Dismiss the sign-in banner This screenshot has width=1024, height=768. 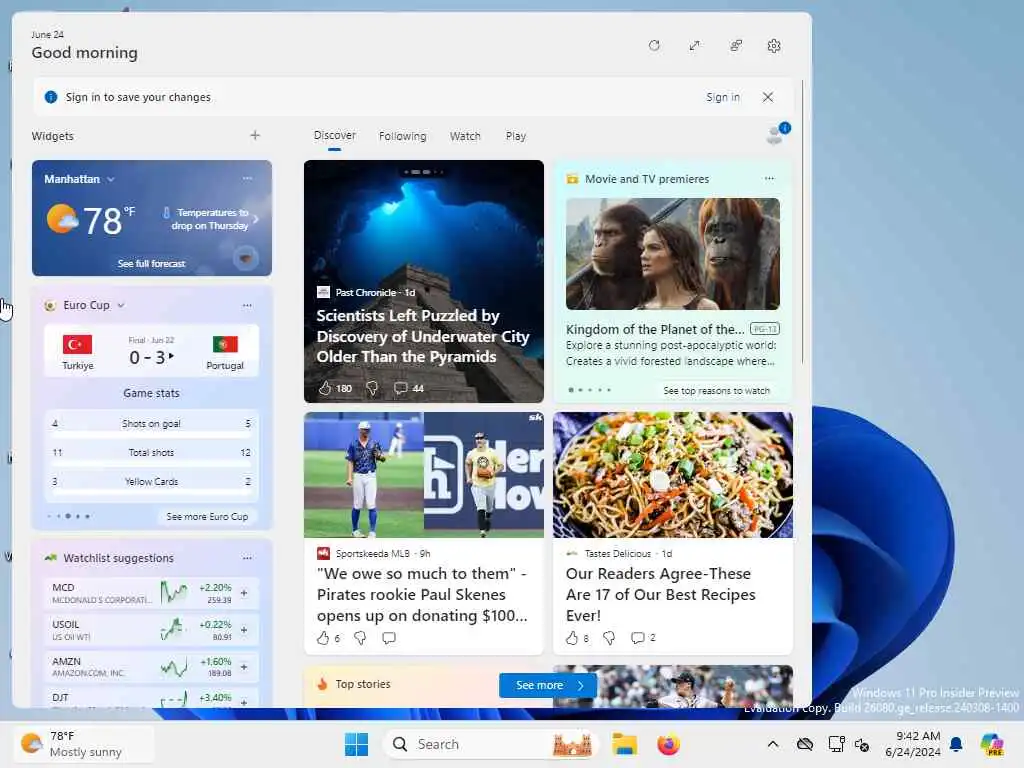tap(768, 97)
